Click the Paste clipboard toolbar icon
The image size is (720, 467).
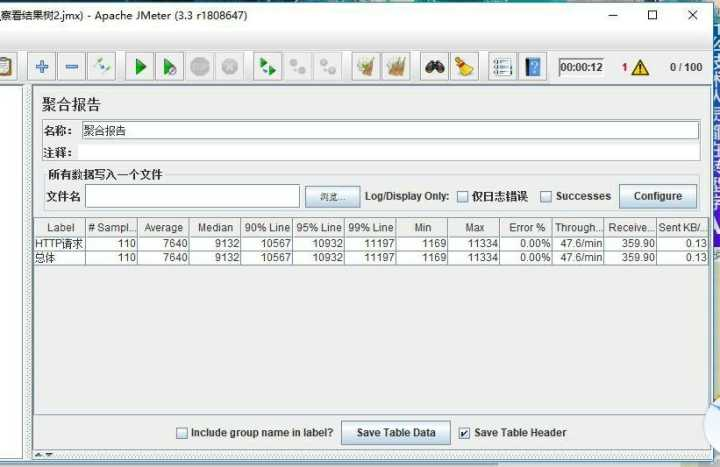pos(6,67)
